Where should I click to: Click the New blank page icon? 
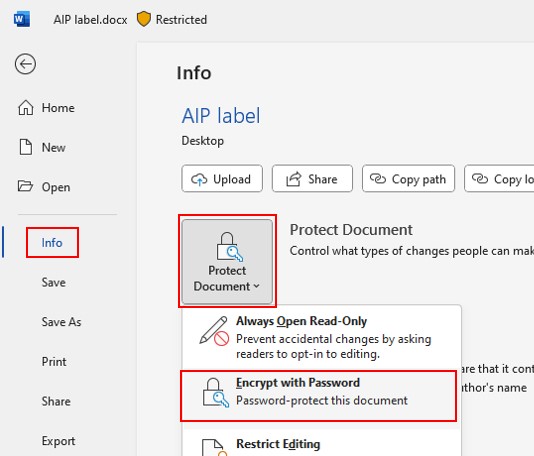26,147
